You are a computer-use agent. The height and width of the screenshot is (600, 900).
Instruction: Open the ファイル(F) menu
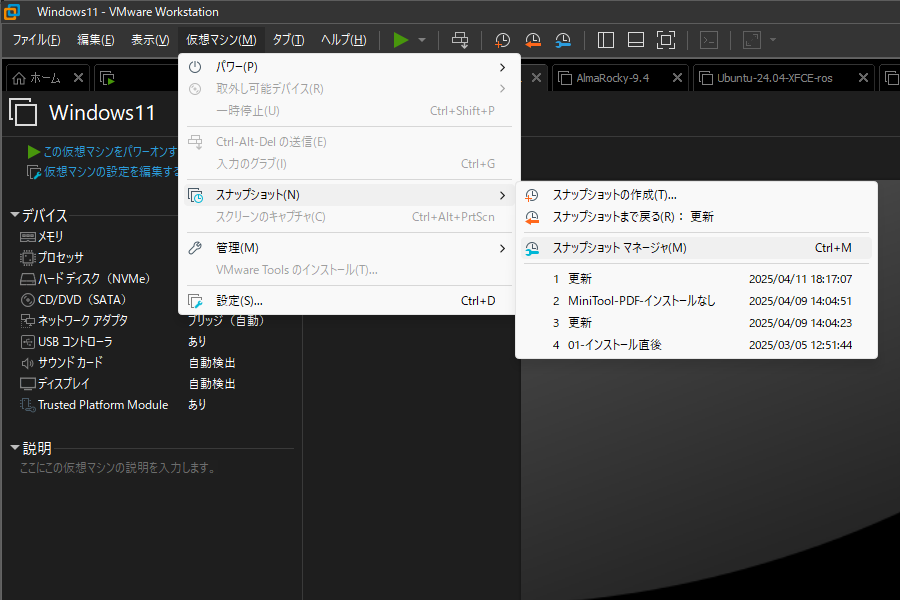coord(36,40)
